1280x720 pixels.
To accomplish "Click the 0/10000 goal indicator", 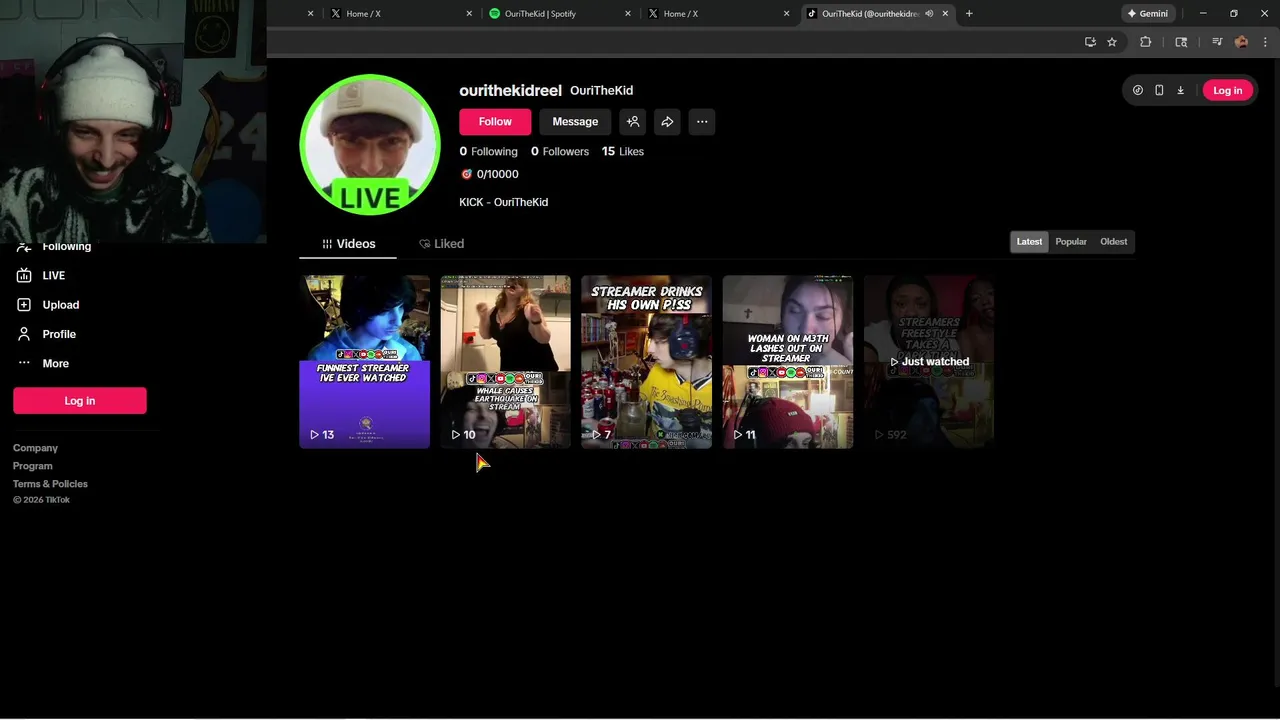I will click(489, 174).
